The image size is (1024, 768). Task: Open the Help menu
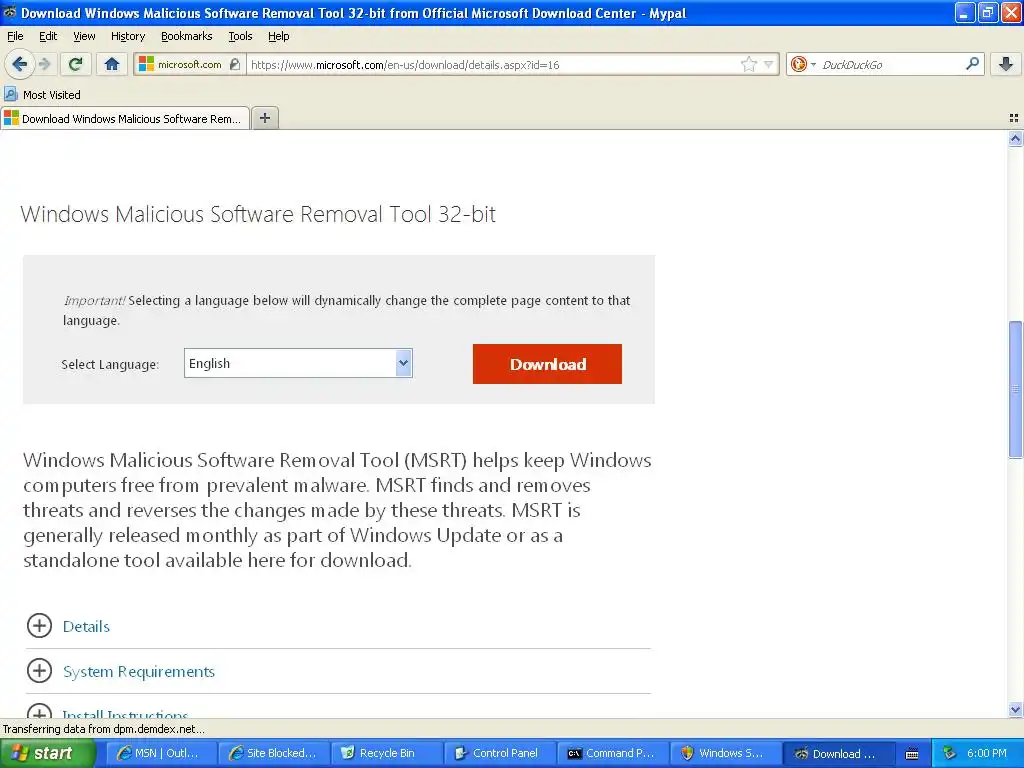point(279,36)
